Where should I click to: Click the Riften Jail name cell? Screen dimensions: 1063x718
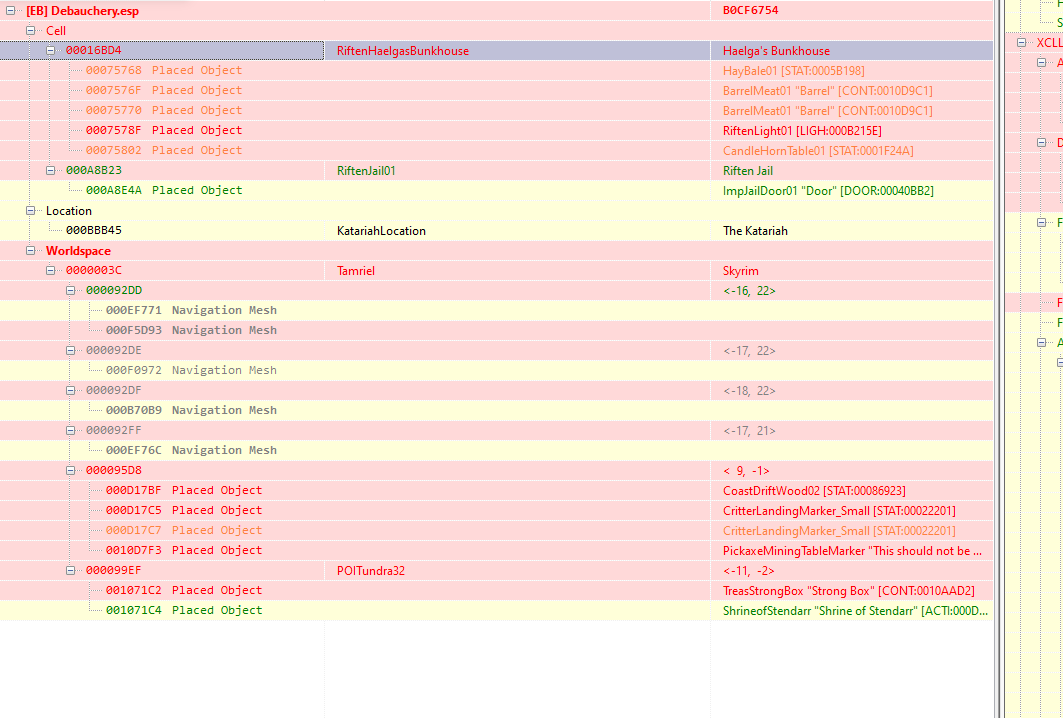(851, 171)
